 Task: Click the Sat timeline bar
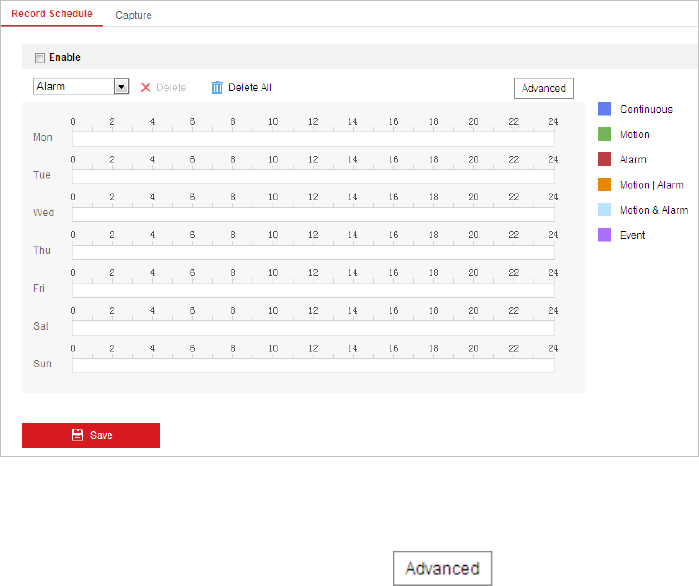click(313, 328)
